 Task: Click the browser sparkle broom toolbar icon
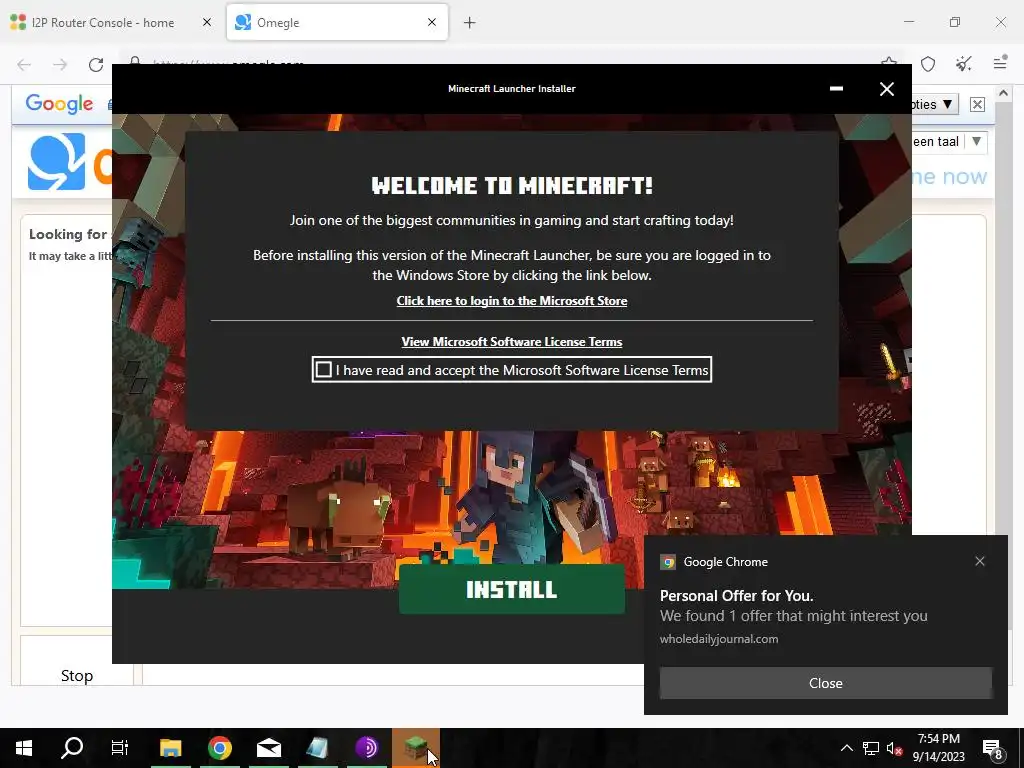tap(964, 63)
